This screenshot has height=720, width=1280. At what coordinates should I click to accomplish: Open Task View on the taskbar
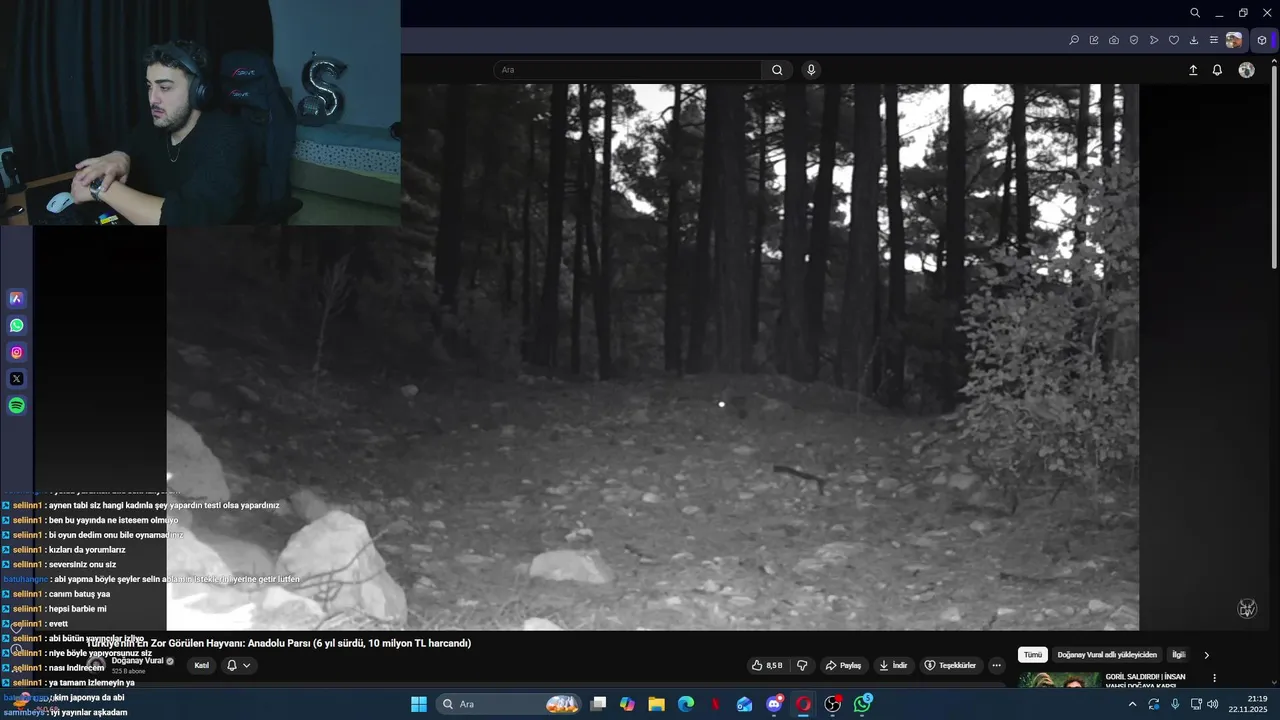point(598,704)
